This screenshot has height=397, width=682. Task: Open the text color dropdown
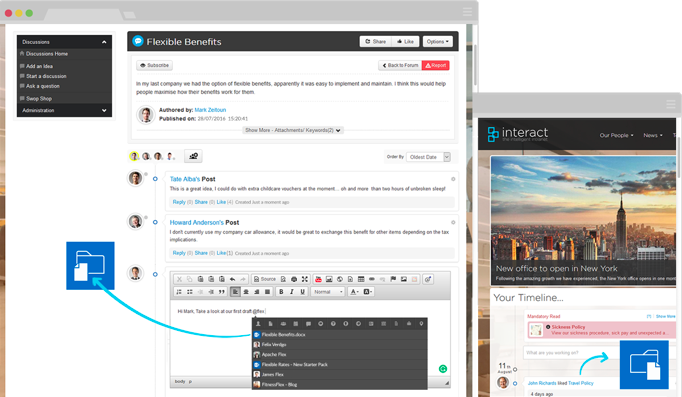354,292
